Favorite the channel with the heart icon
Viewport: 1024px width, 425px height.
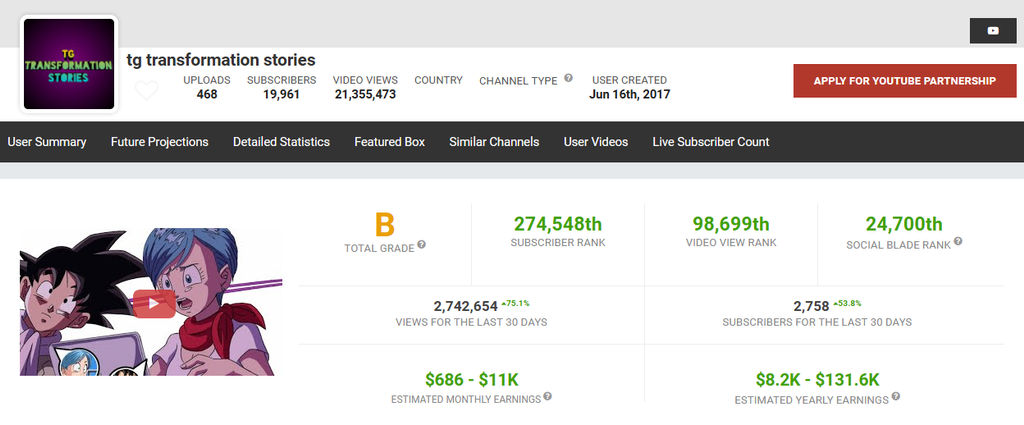point(146,90)
